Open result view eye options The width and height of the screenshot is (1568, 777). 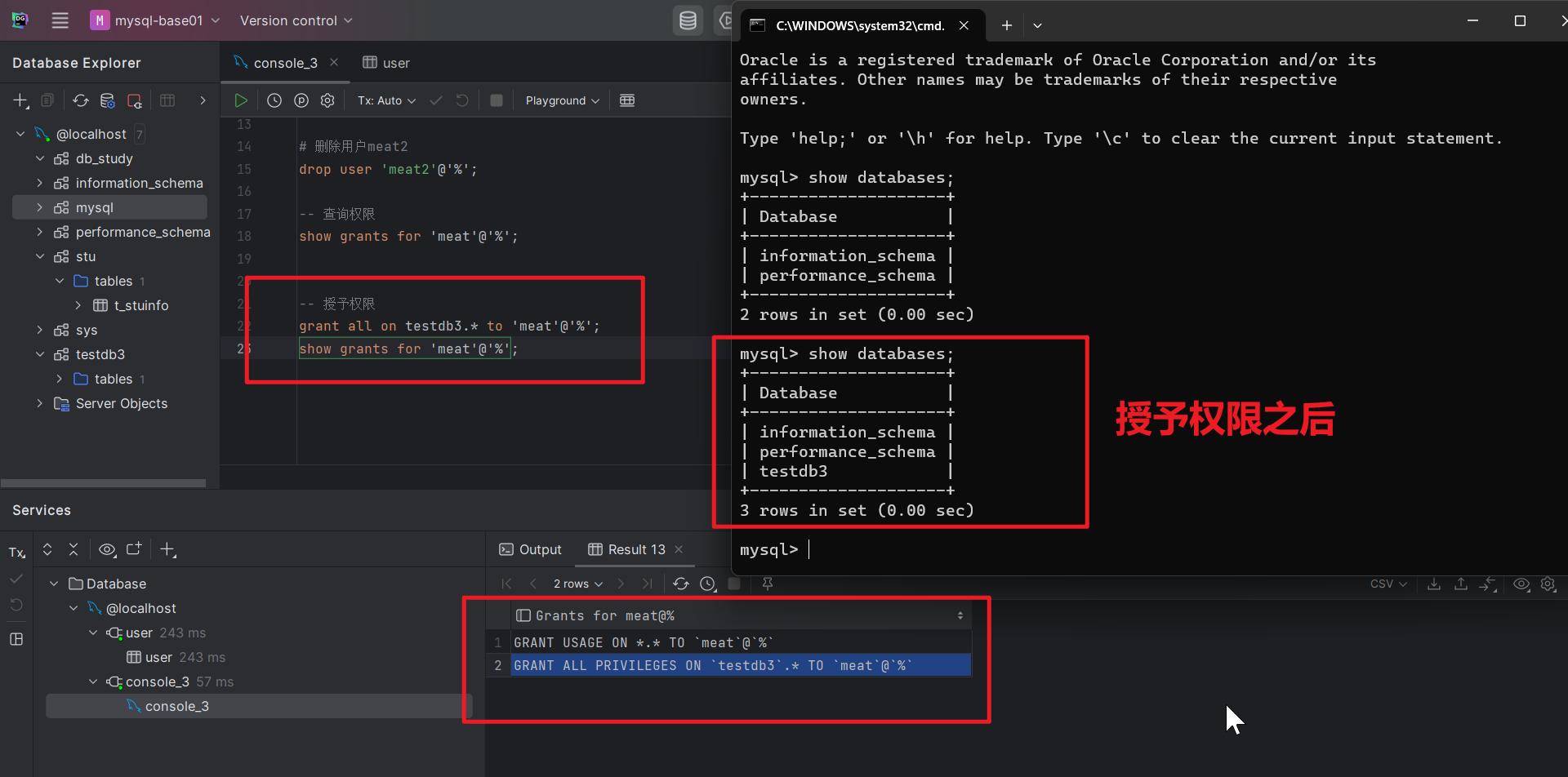[x=1521, y=584]
